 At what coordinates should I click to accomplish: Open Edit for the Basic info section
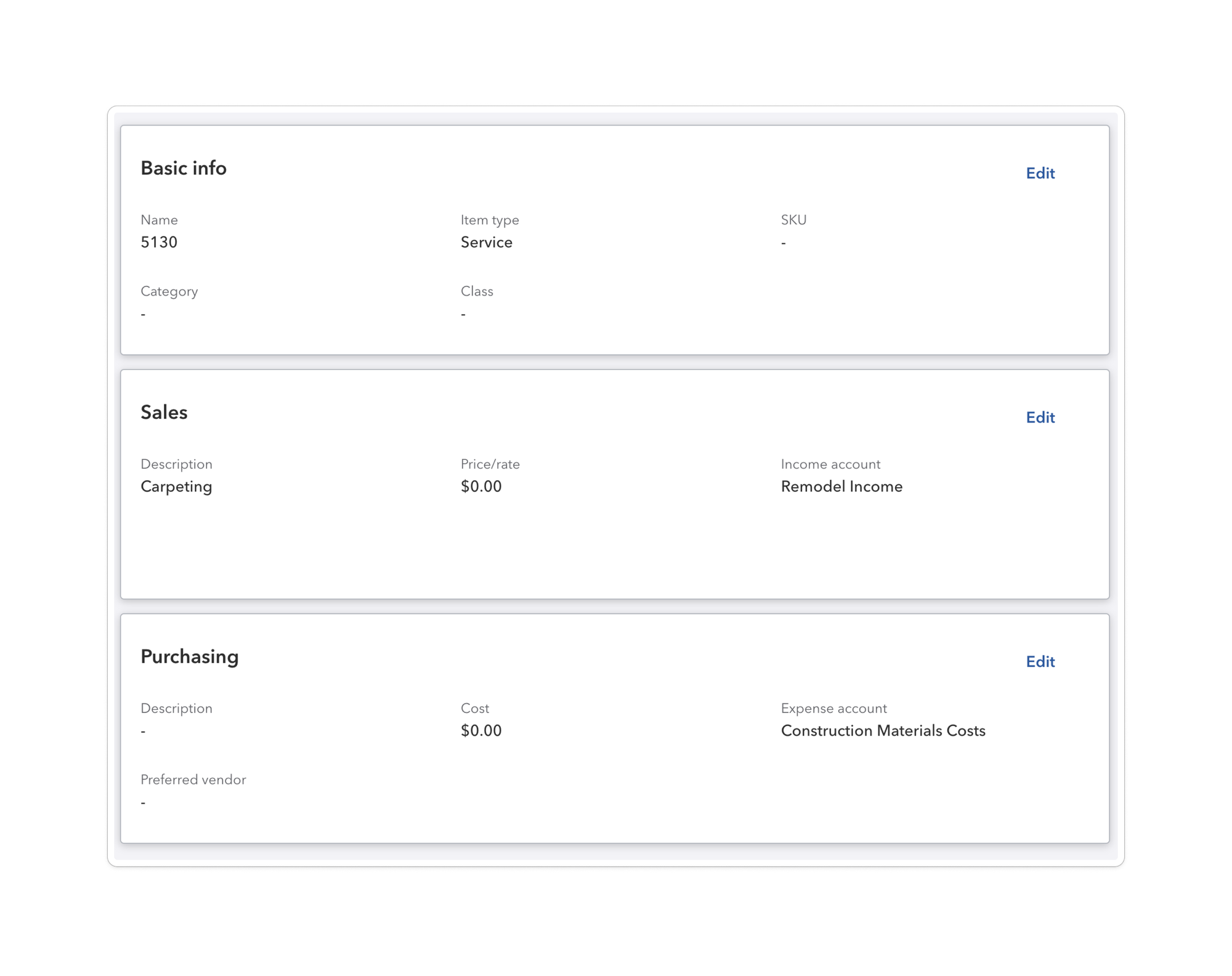point(1040,173)
